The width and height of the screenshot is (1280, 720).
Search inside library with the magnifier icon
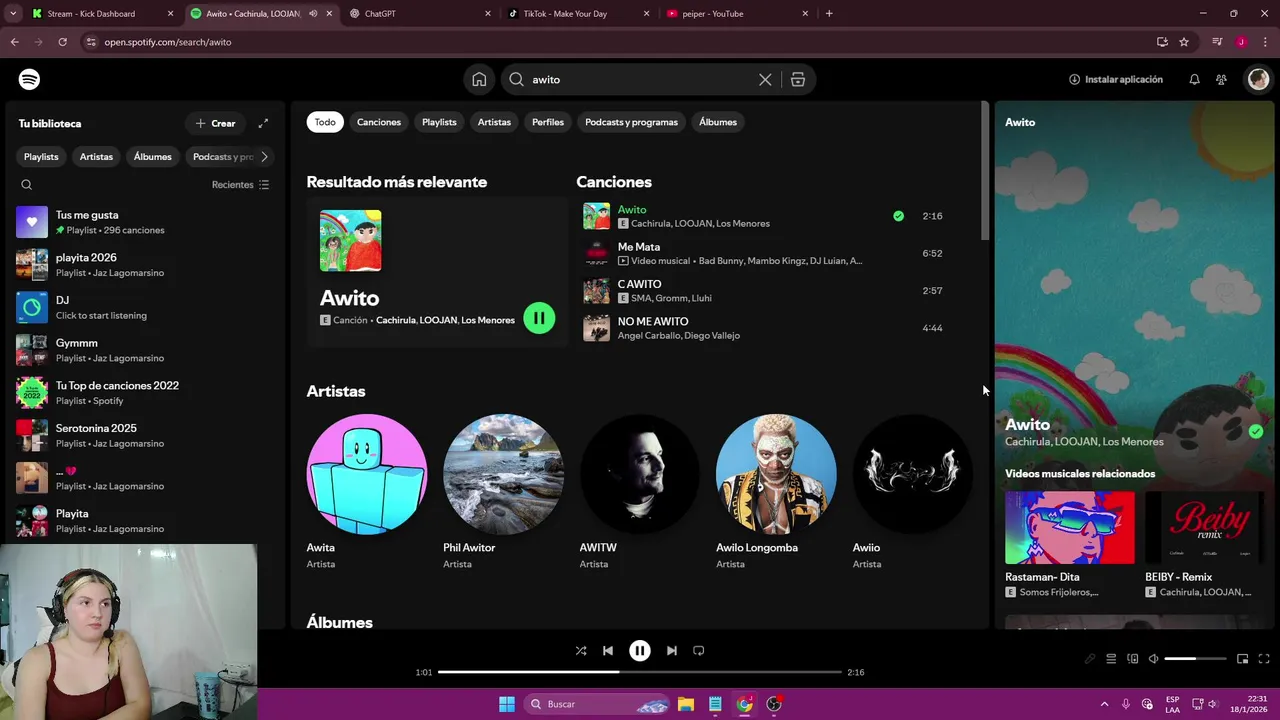[27, 184]
